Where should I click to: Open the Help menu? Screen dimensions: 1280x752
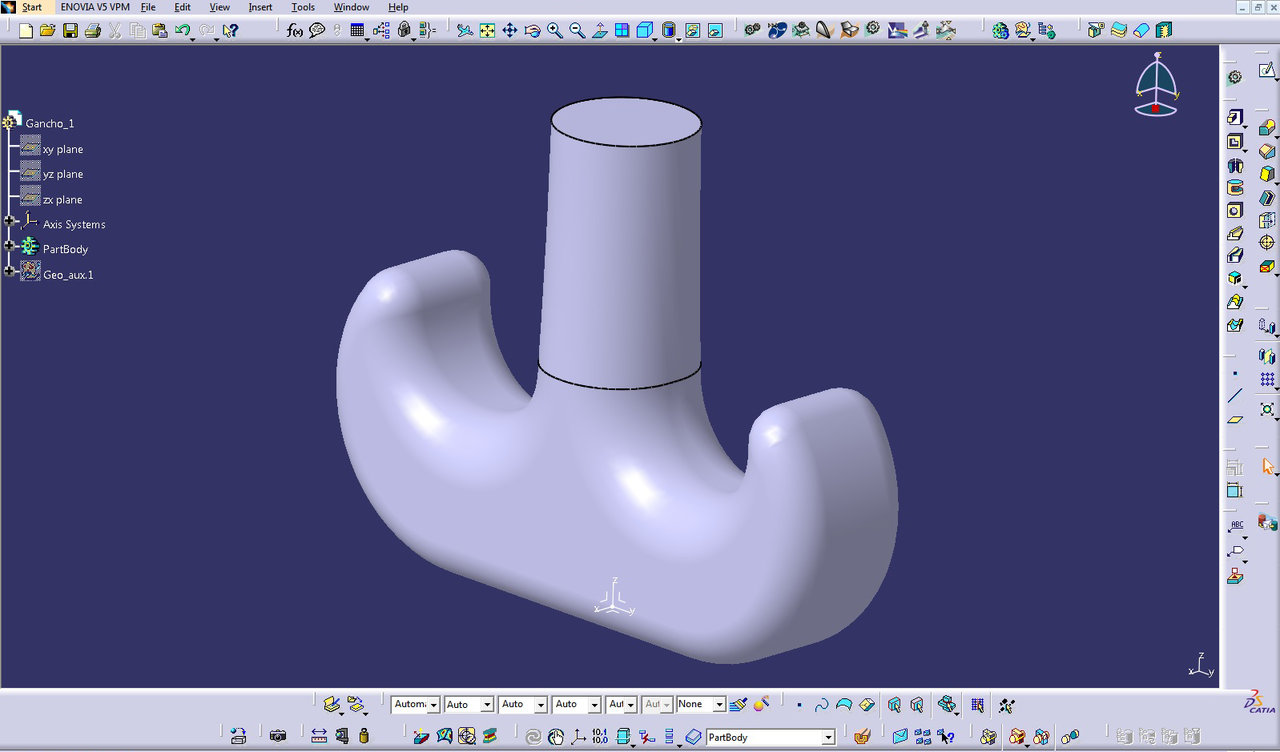pos(398,7)
